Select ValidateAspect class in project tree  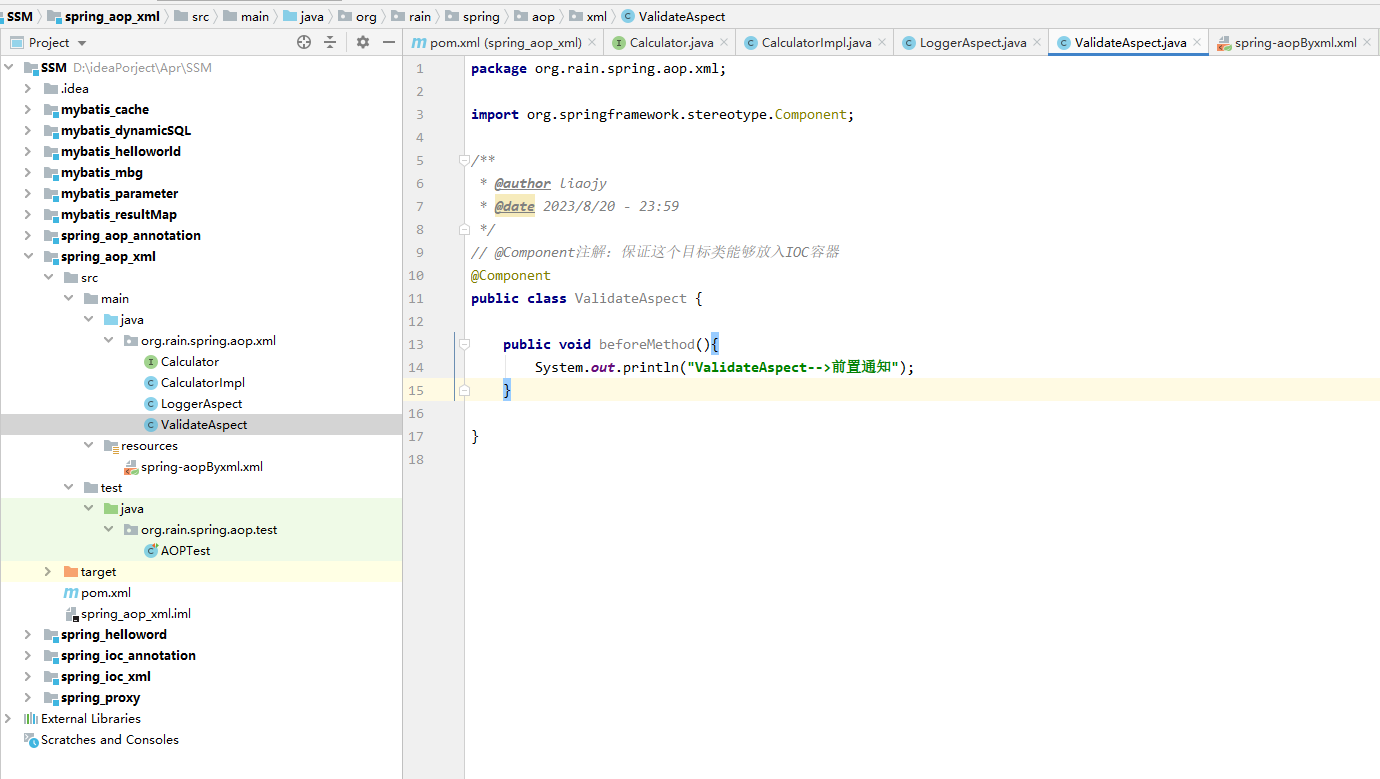pos(204,425)
